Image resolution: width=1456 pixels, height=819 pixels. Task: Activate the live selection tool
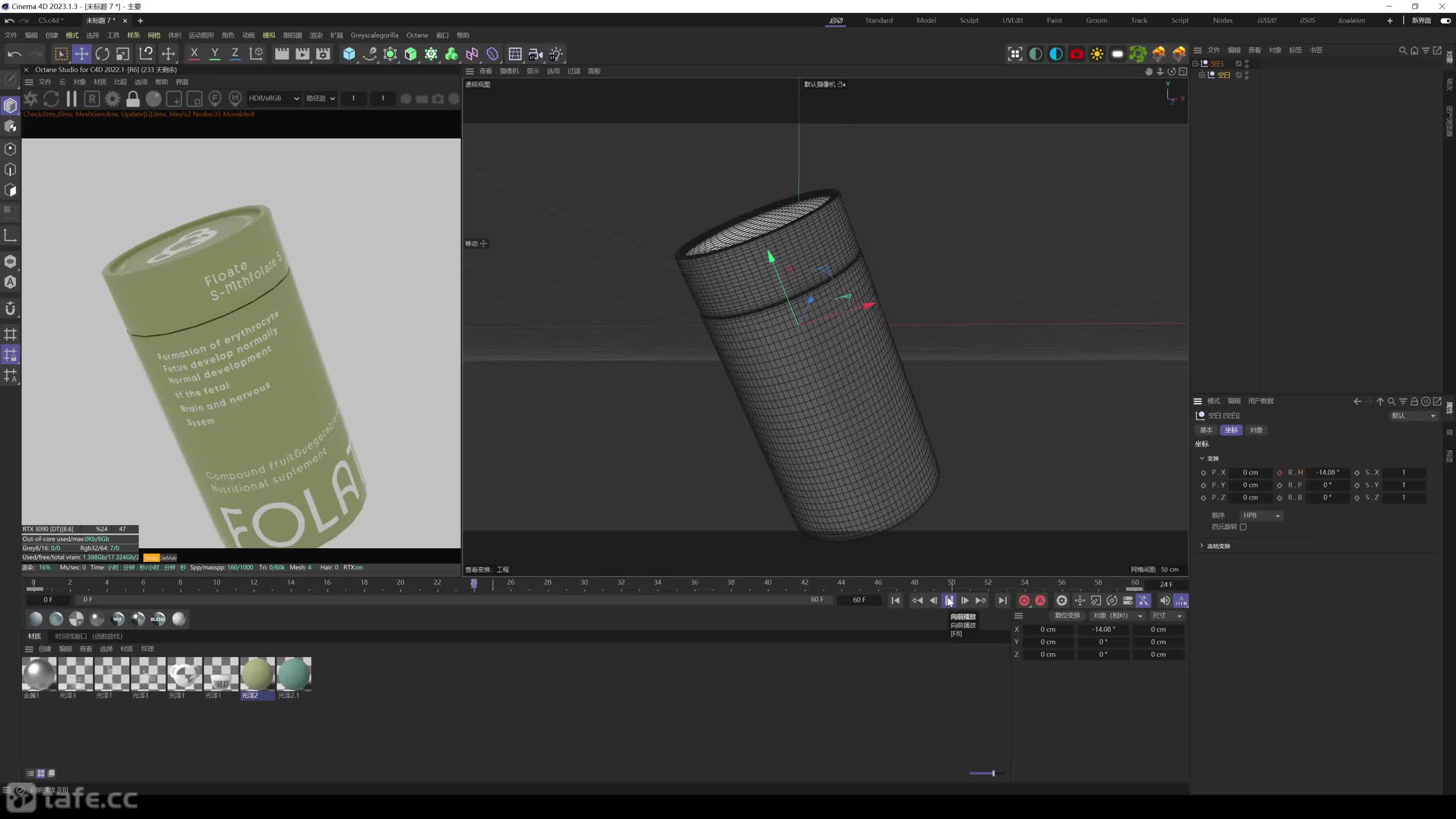pos(61,54)
